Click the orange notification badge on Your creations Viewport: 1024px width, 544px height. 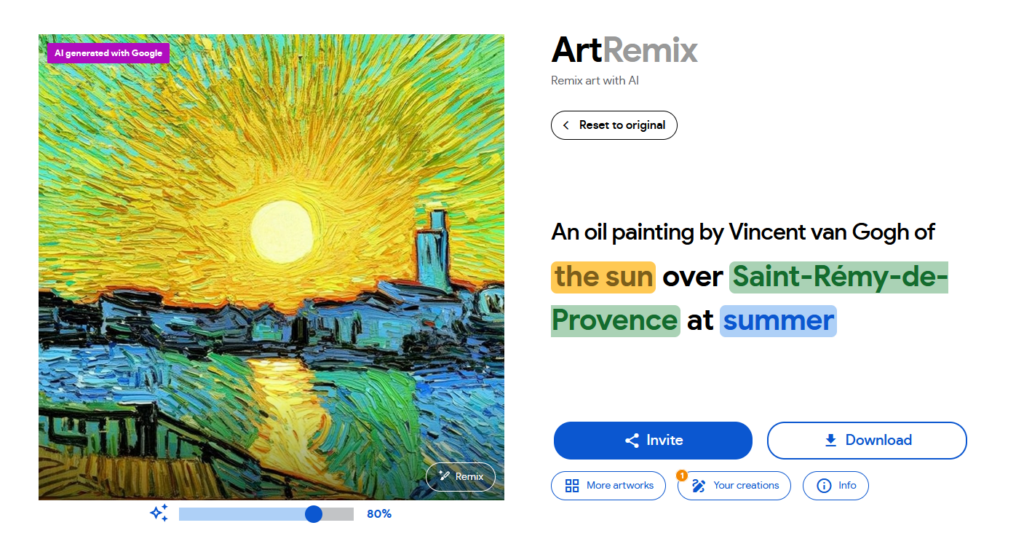tap(682, 475)
